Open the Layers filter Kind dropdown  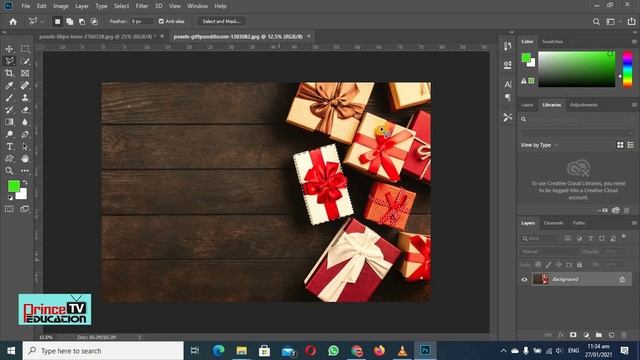[x=540, y=238]
